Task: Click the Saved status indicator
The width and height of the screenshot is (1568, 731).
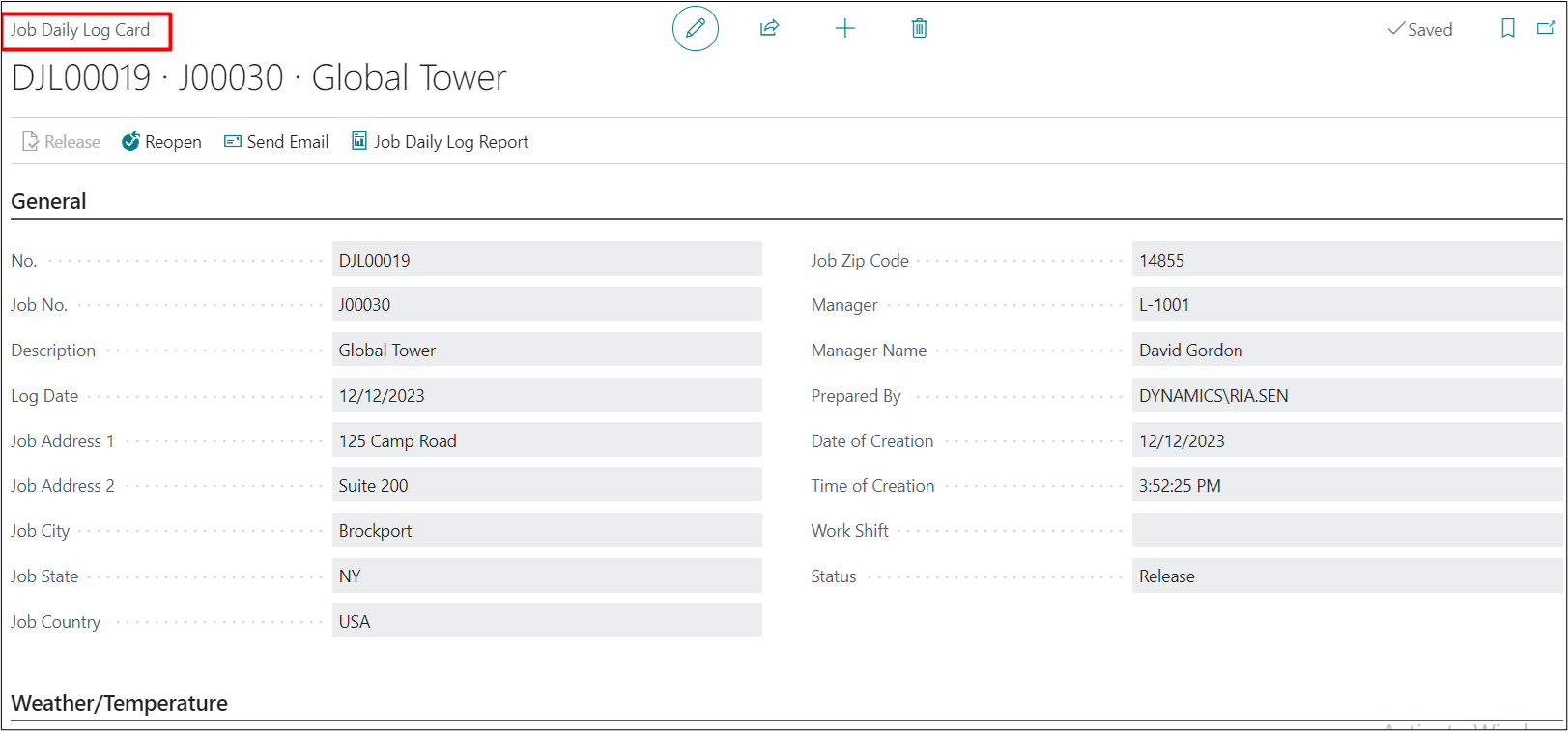Action: click(x=1420, y=29)
